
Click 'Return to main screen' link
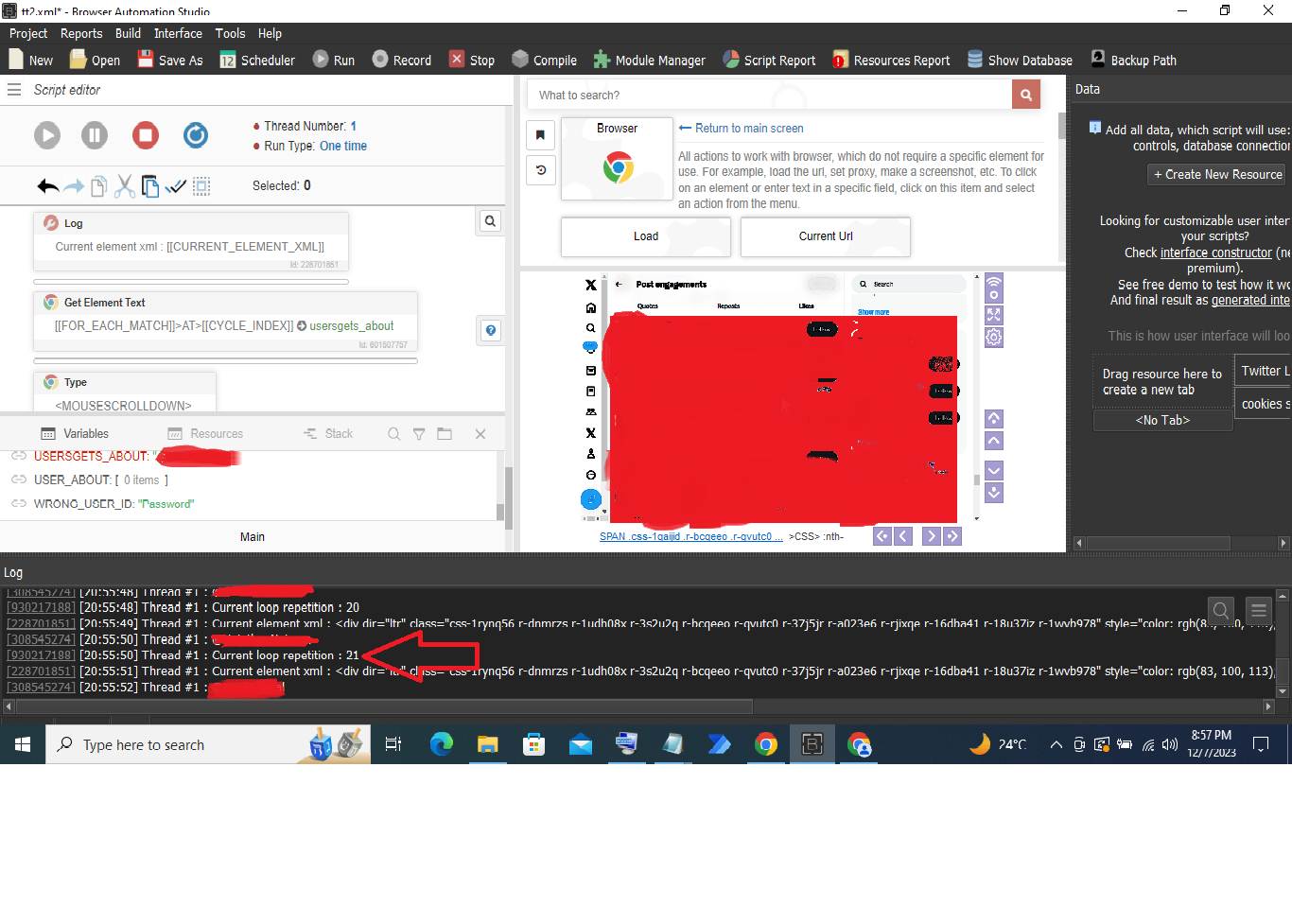(748, 129)
